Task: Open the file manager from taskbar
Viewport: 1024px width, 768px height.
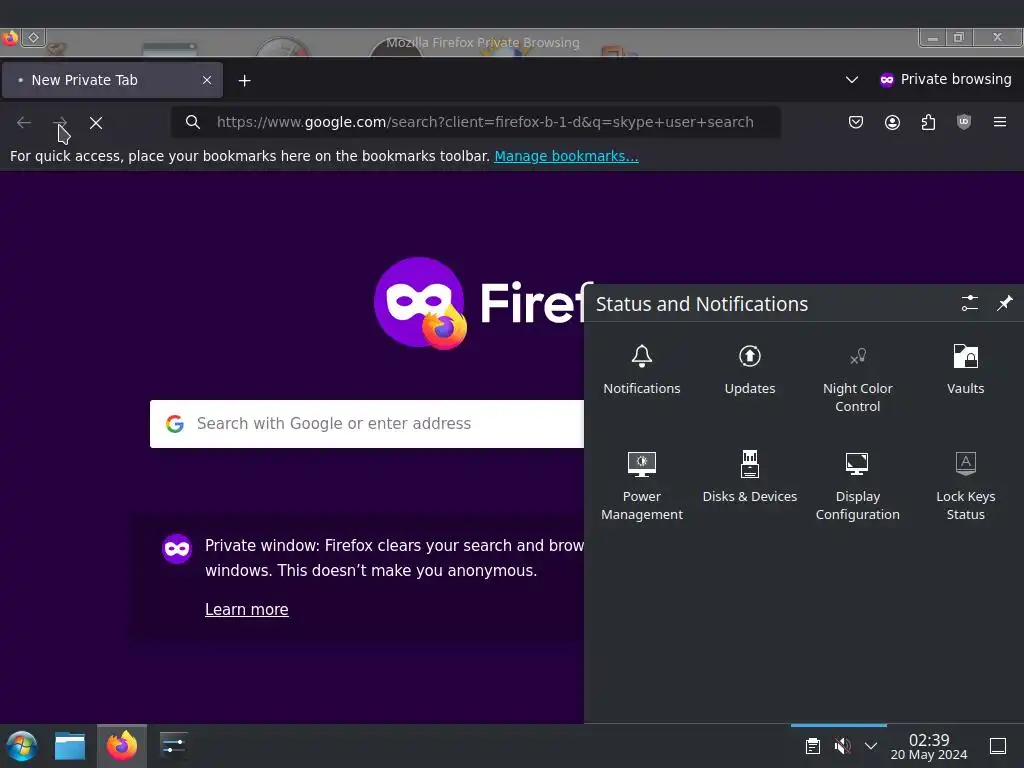Action: click(x=70, y=746)
